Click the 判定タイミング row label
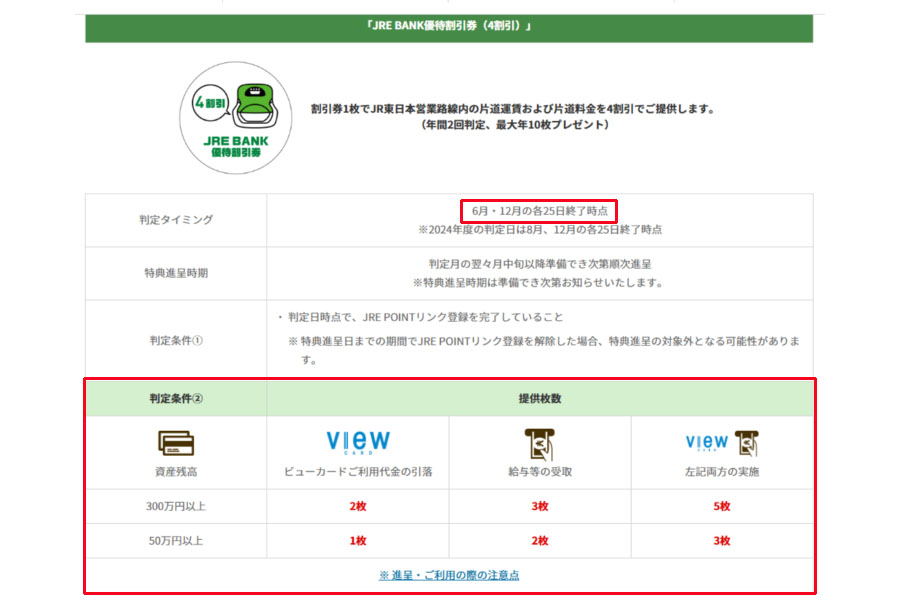900x600 pixels. [x=176, y=219]
